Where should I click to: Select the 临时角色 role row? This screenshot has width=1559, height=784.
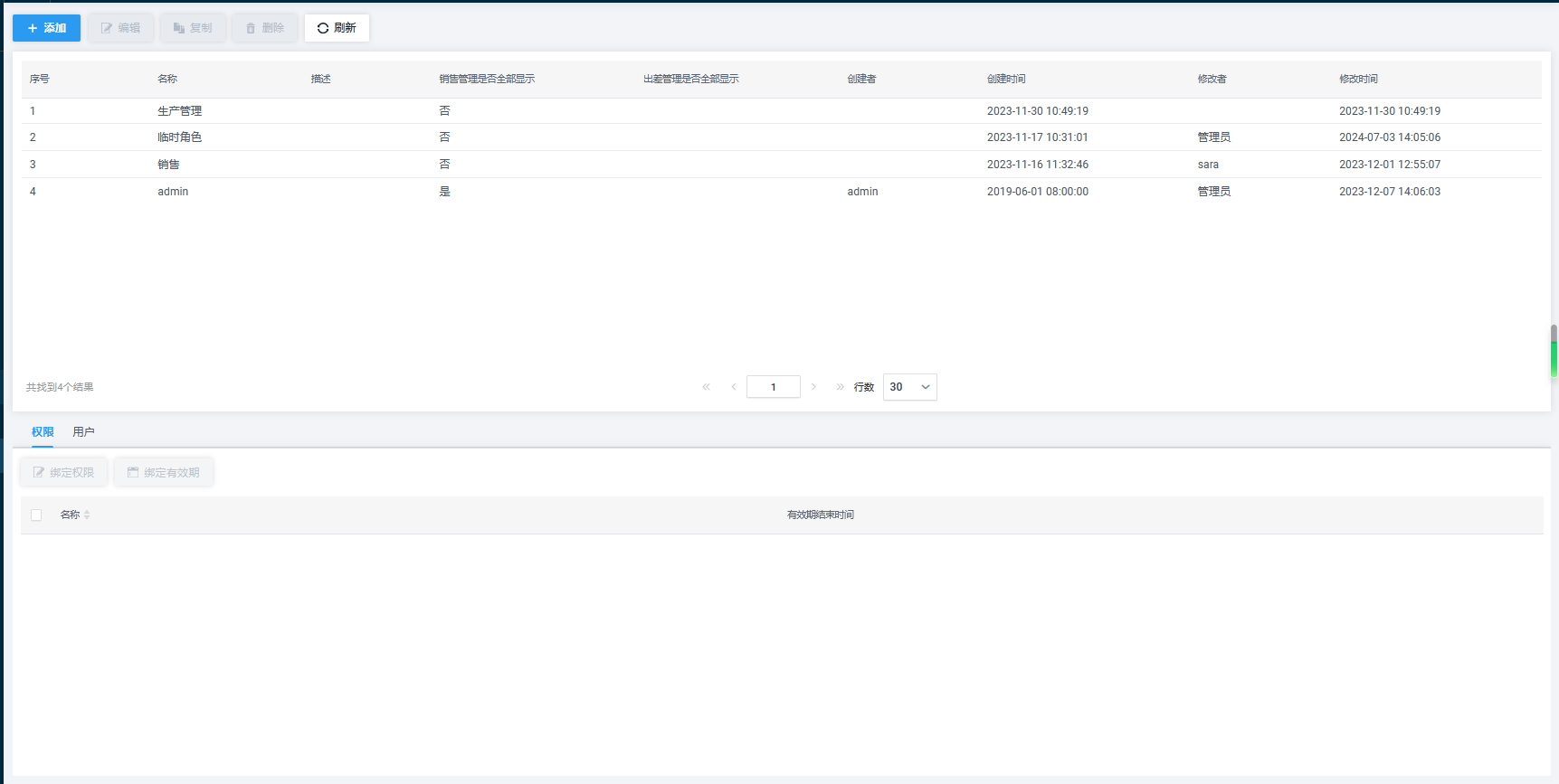tap(179, 137)
